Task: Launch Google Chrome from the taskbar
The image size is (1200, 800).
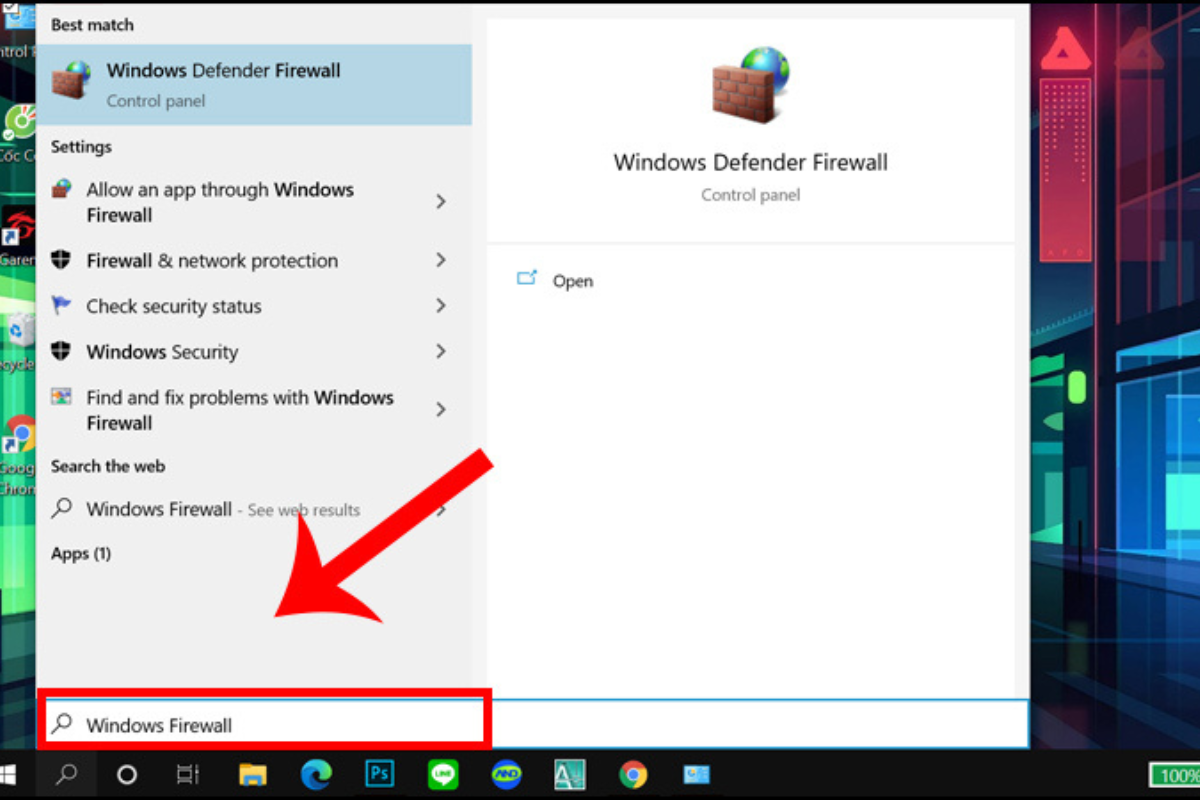Action: [632, 775]
